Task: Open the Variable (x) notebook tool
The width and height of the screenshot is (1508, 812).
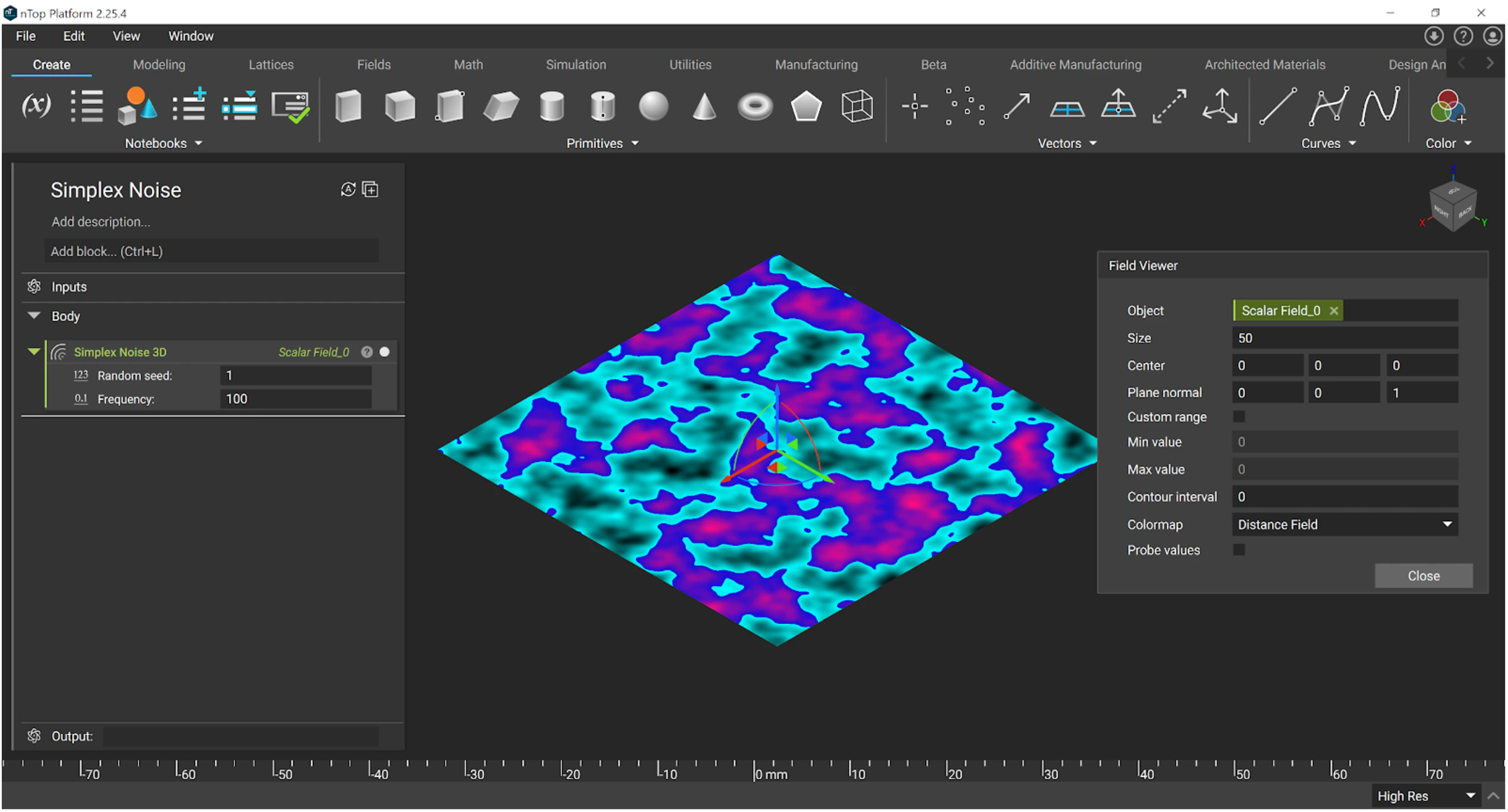Action: pyautogui.click(x=36, y=106)
